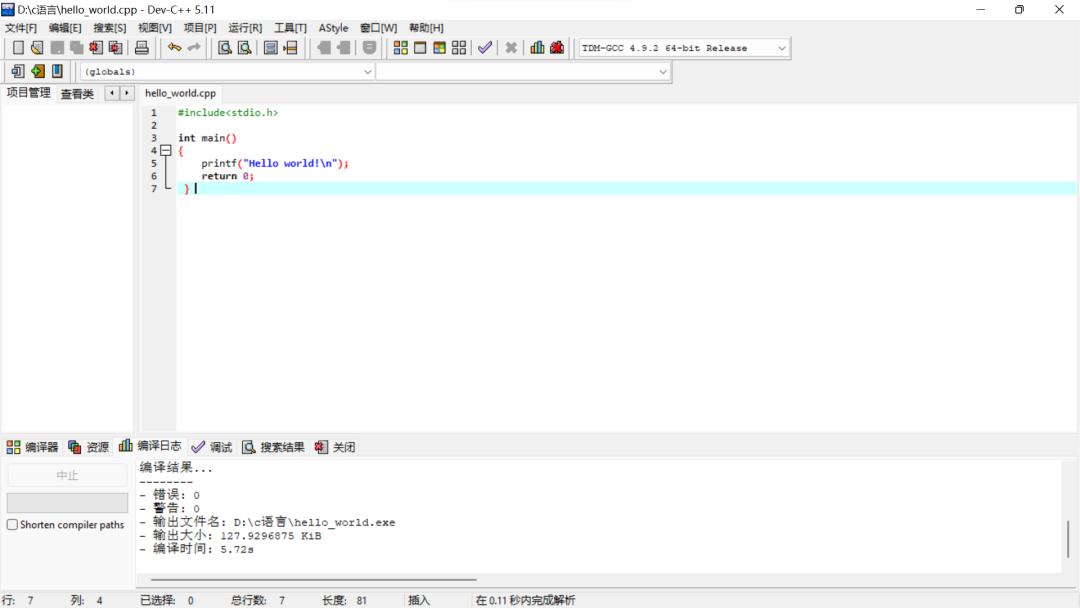Click the Syntax Check checkmark icon
1080x608 pixels.
485,48
